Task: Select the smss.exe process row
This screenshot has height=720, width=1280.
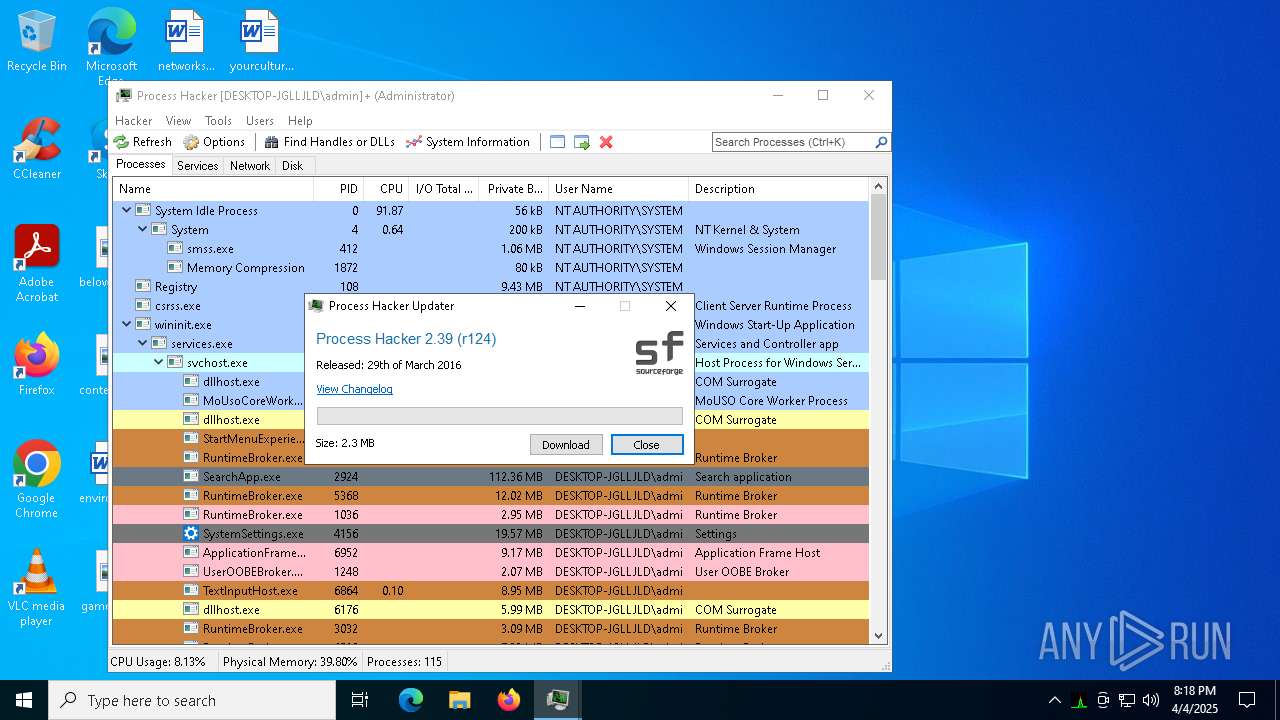Action: tap(490, 248)
